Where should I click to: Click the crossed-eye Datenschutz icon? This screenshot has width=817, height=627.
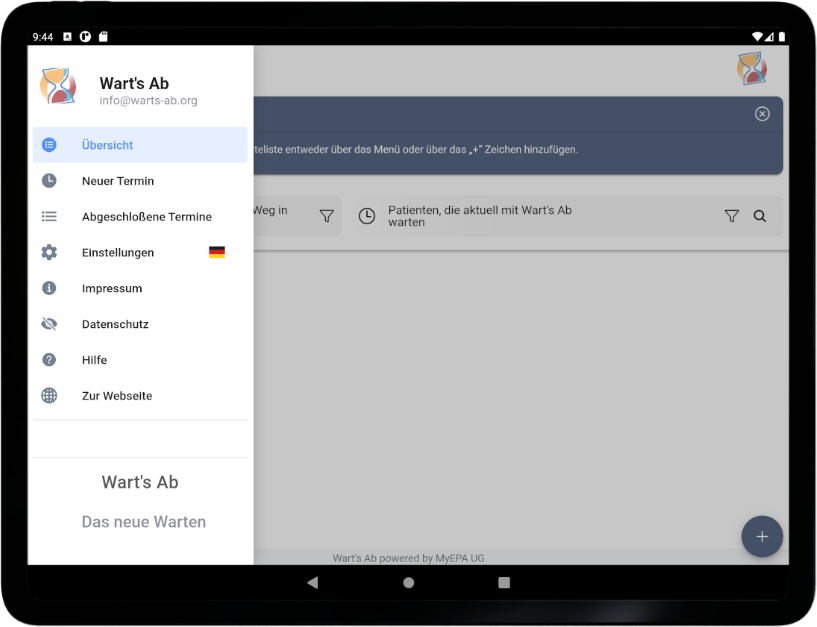[49, 324]
